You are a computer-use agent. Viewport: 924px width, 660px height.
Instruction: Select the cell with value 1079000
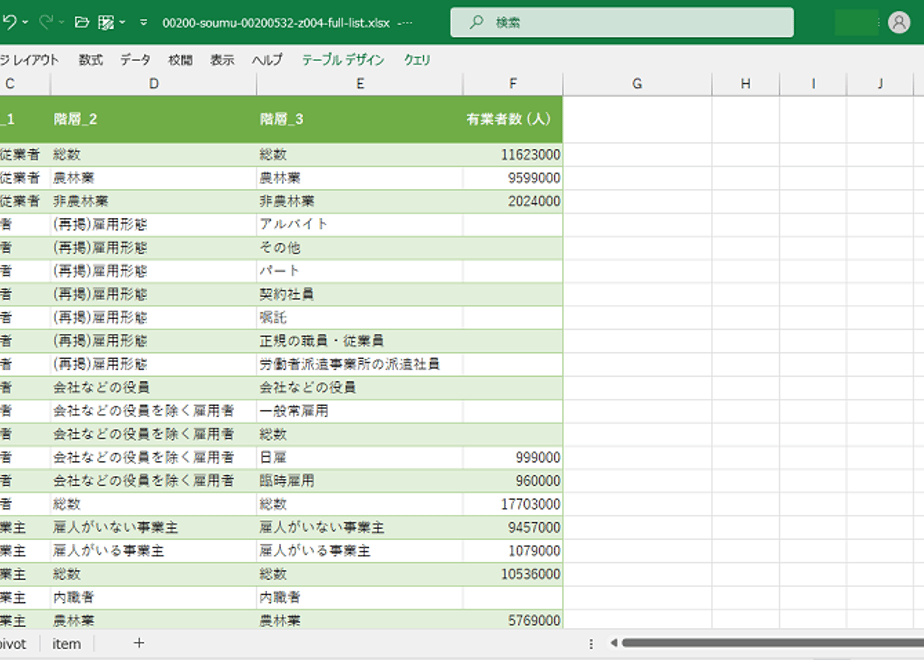click(513, 550)
